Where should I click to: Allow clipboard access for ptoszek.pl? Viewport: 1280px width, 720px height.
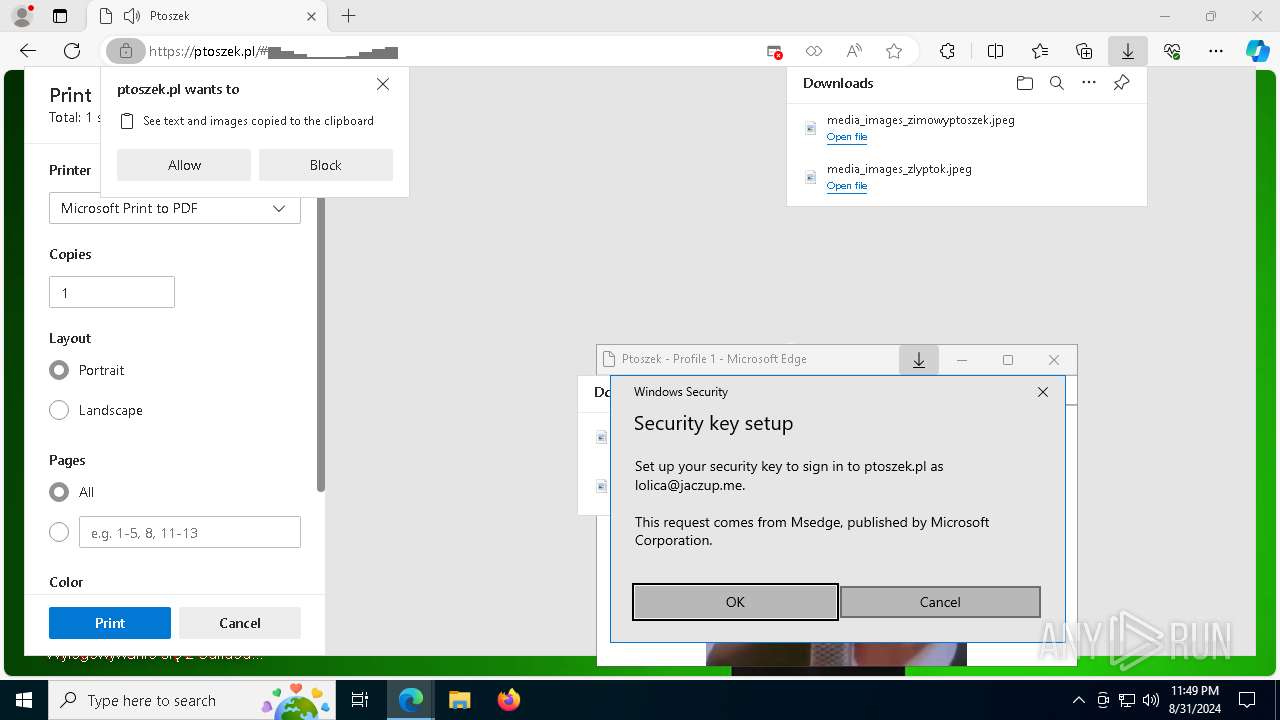click(184, 165)
